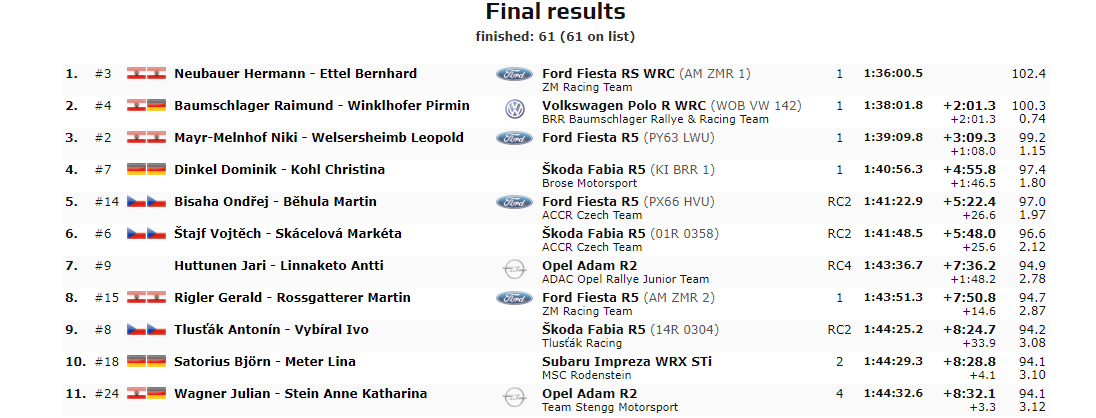Click the Czech flags next to Štajf Vojtěch
1096x418 pixels.
click(x=146, y=234)
